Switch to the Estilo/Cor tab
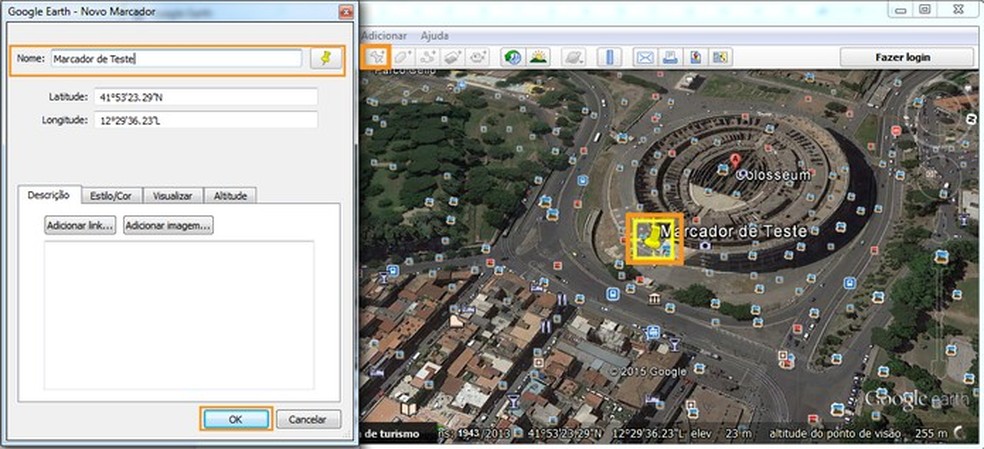Viewport: 984px width, 449px height. pos(112,196)
